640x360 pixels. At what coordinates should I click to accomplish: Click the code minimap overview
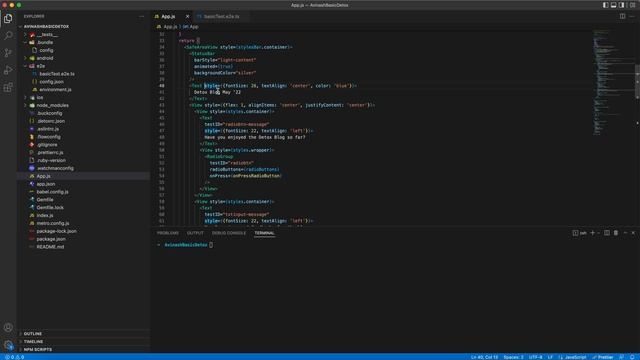coord(613,82)
